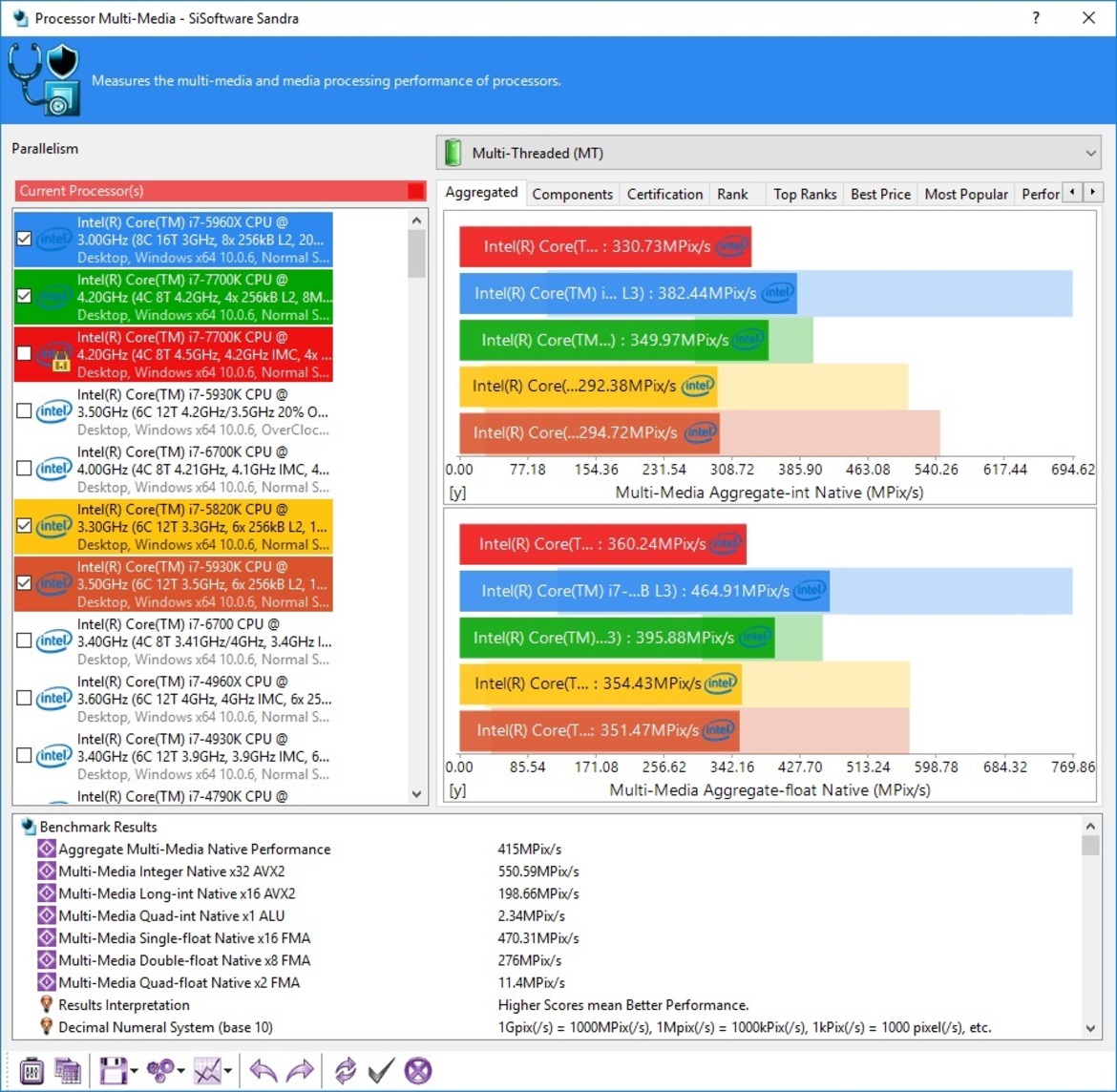Image resolution: width=1117 pixels, height=1092 pixels.
Task: Click the red color square in Current Processor(s) bar
Action: tap(415, 191)
